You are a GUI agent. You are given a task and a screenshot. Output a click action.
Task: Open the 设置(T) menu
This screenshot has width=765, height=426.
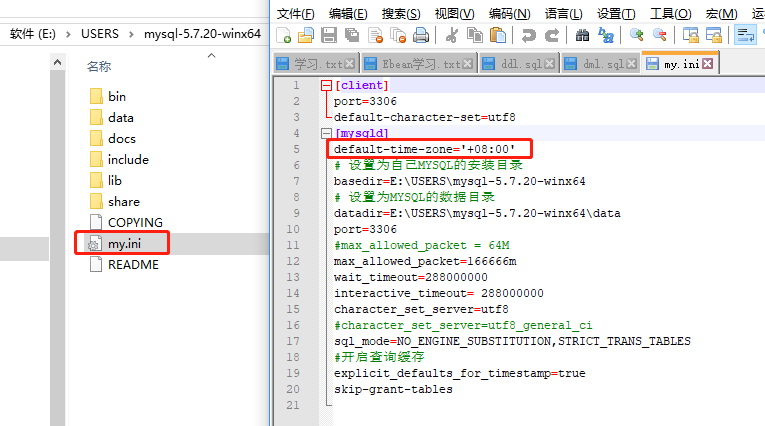(x=616, y=14)
